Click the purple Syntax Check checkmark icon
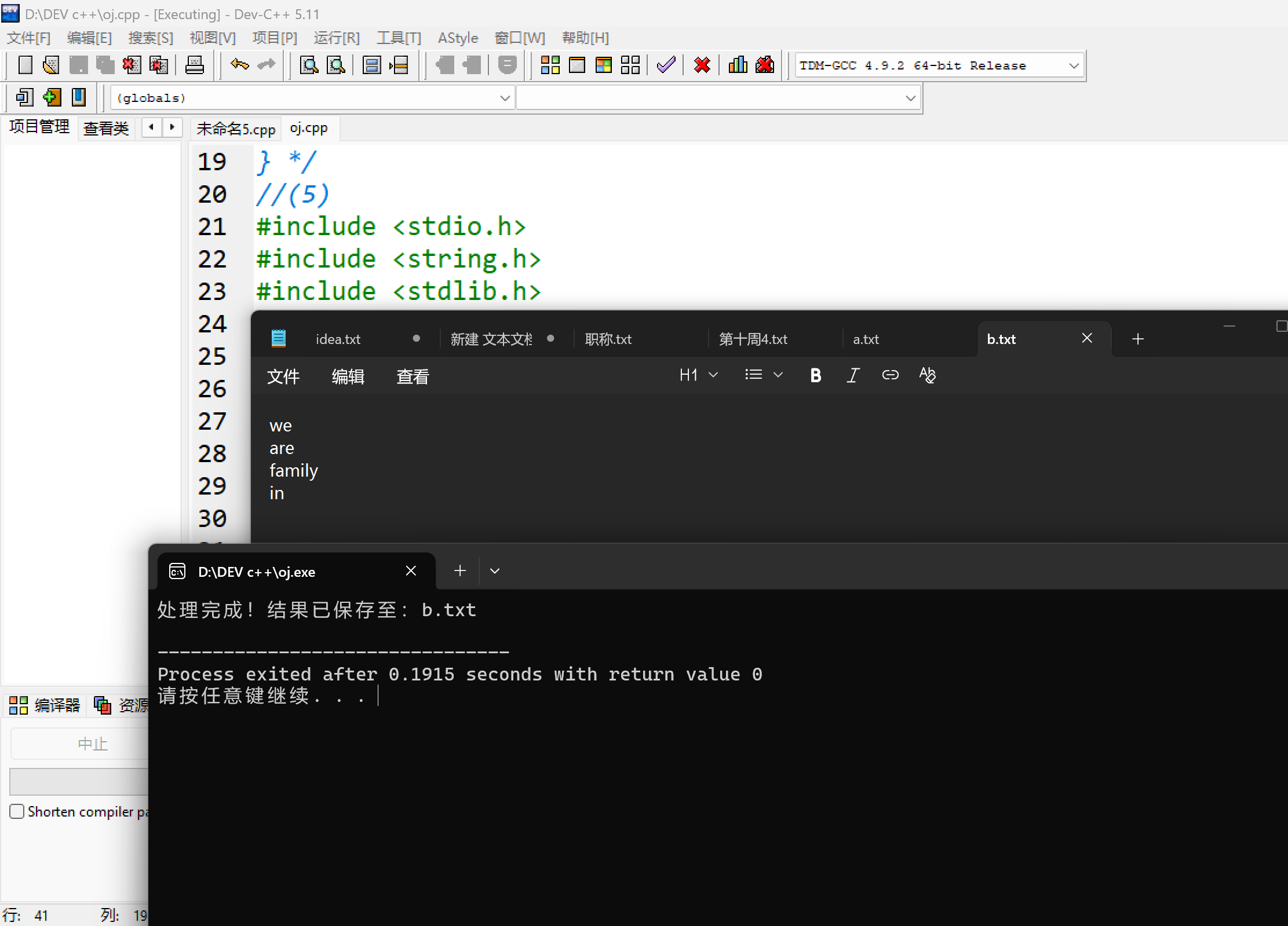 pyautogui.click(x=666, y=65)
